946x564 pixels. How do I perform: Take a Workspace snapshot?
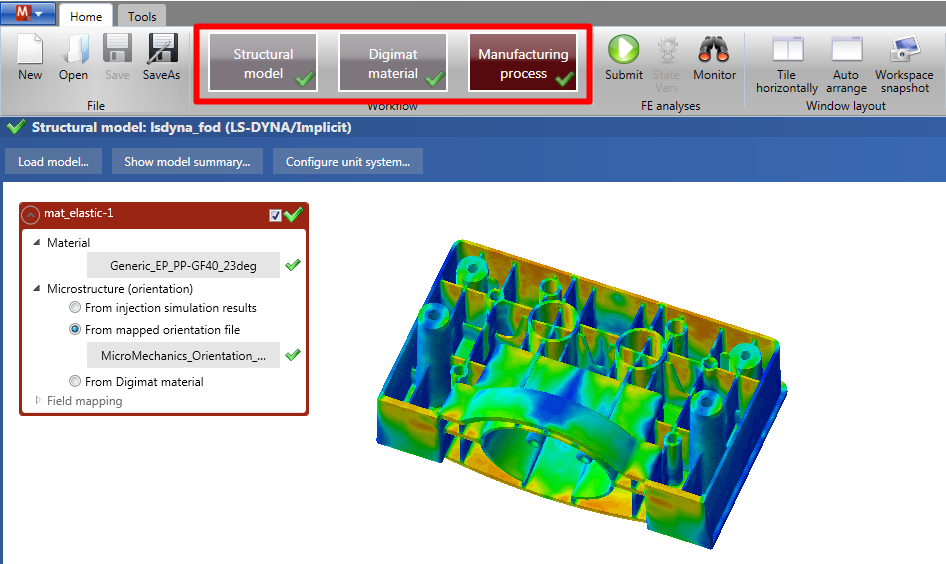(904, 49)
